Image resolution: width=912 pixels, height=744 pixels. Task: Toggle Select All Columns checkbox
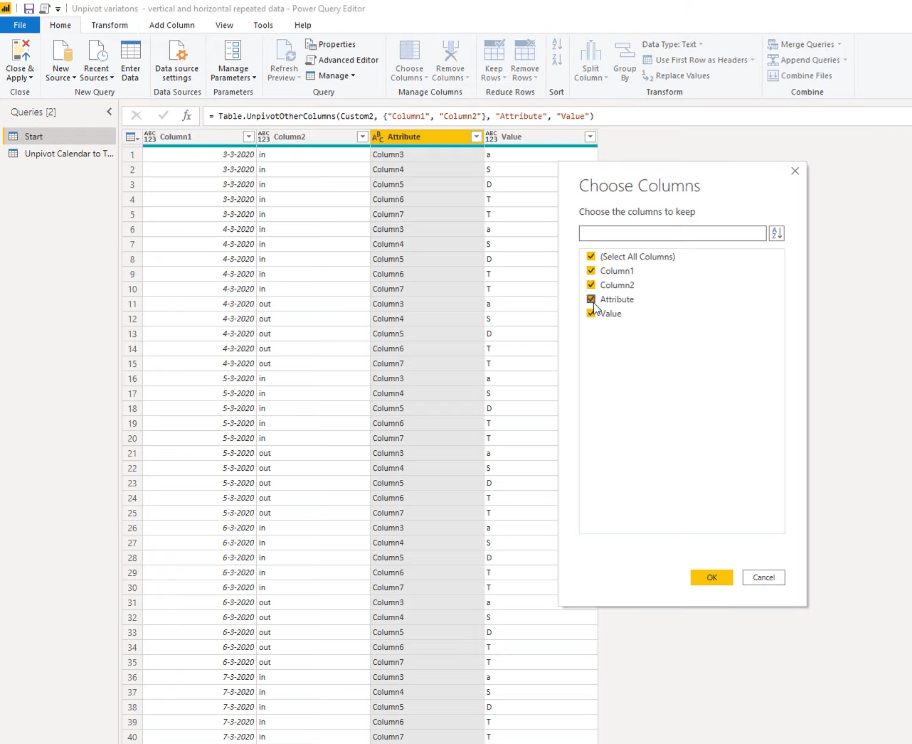591,256
